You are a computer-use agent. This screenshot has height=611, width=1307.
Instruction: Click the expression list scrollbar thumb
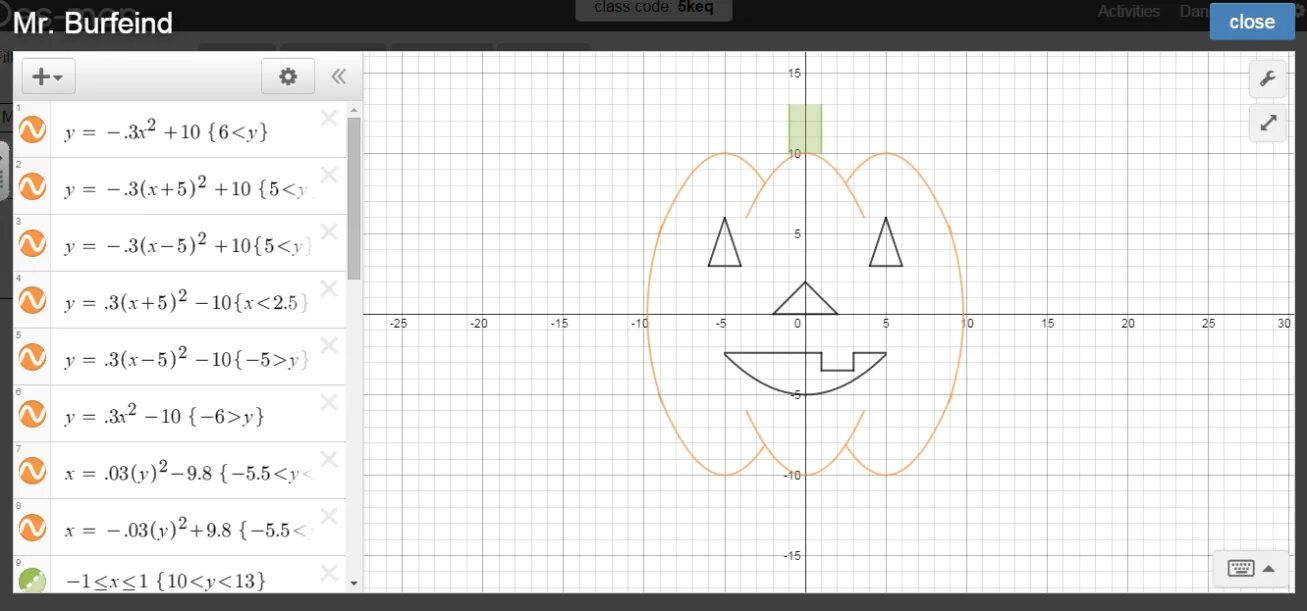point(354,198)
